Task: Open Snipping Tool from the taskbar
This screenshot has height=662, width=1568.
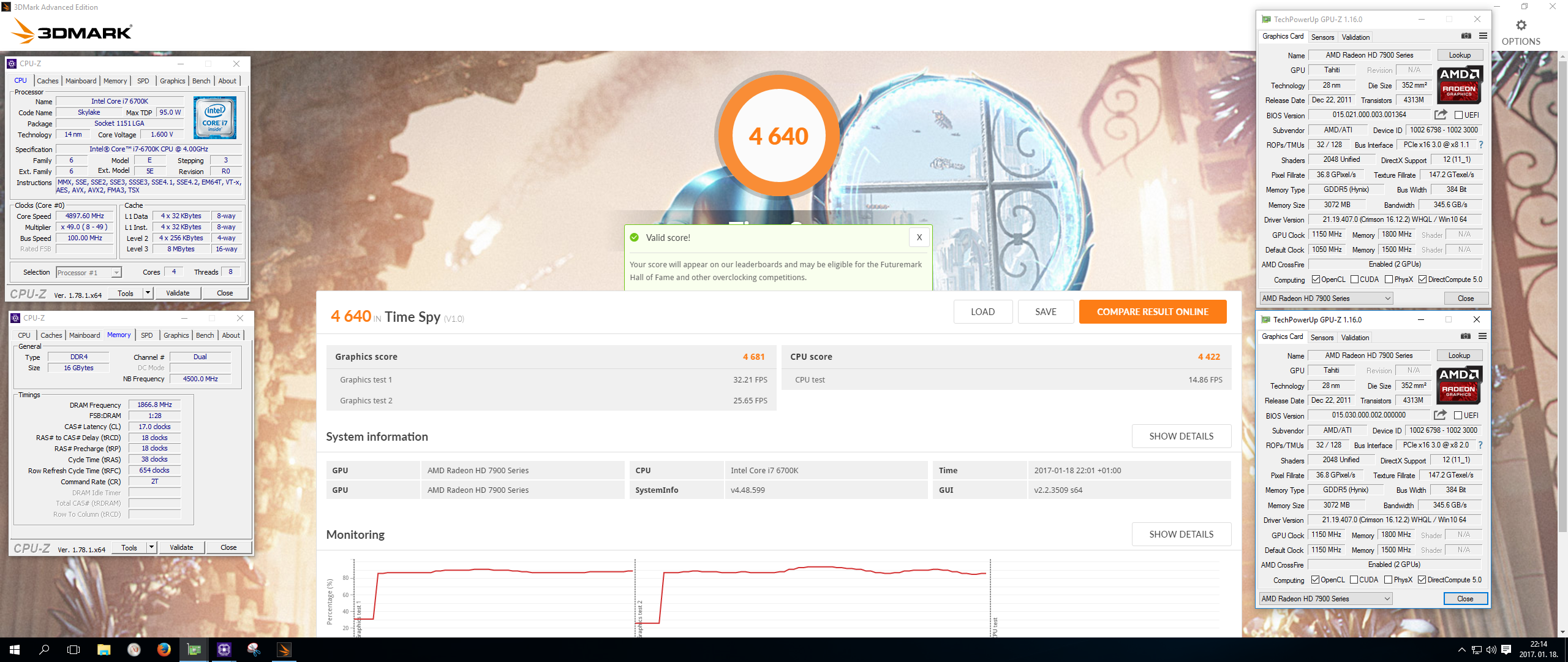Action: point(254,650)
